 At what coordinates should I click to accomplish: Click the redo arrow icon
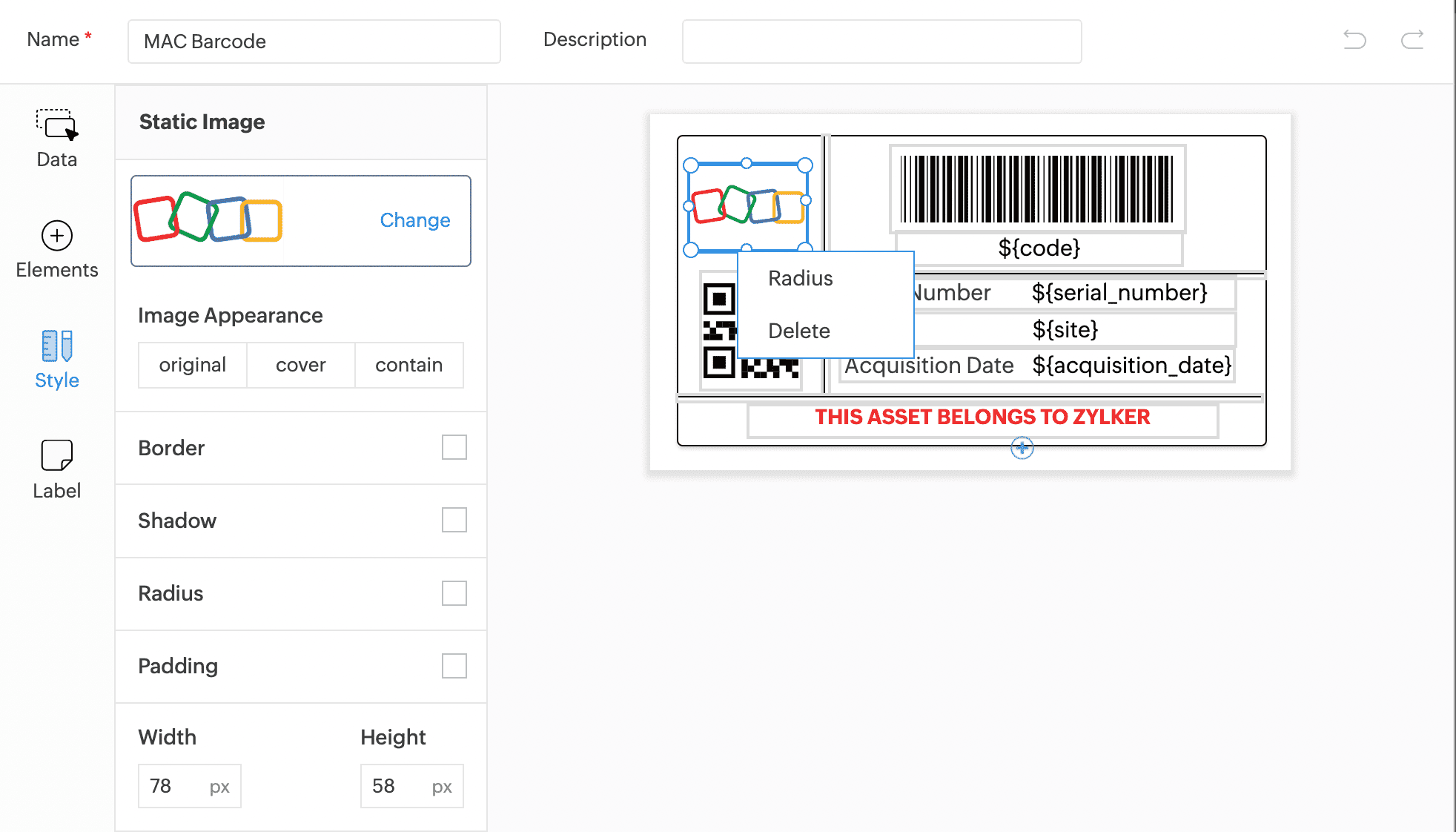1412,39
